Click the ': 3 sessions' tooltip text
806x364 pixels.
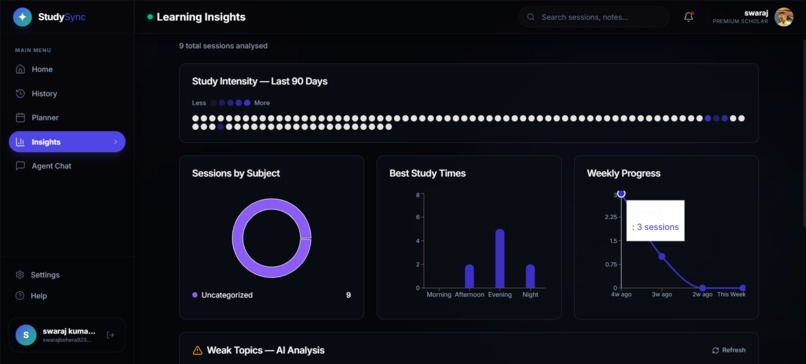point(655,227)
